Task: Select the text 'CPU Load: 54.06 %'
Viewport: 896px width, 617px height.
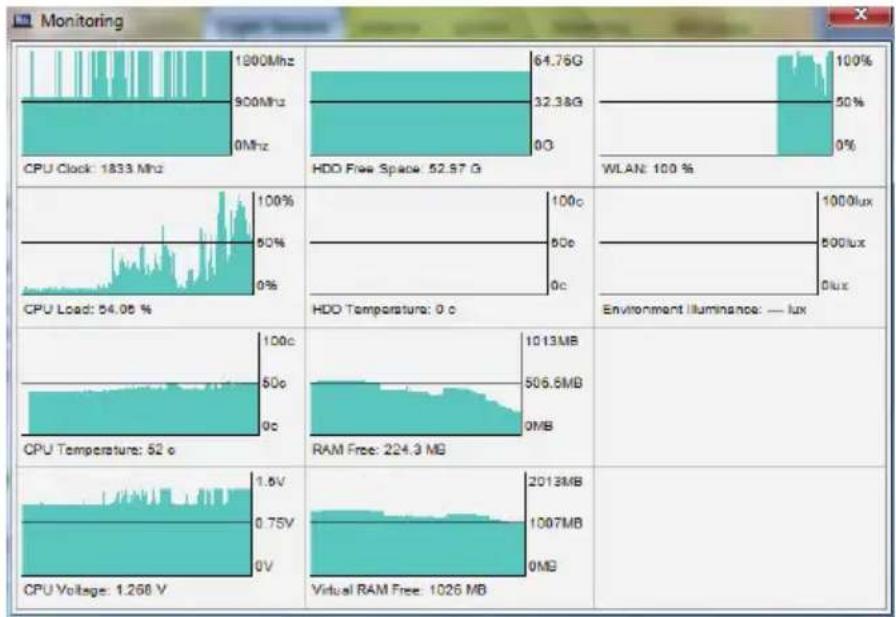Action: (x=87, y=309)
